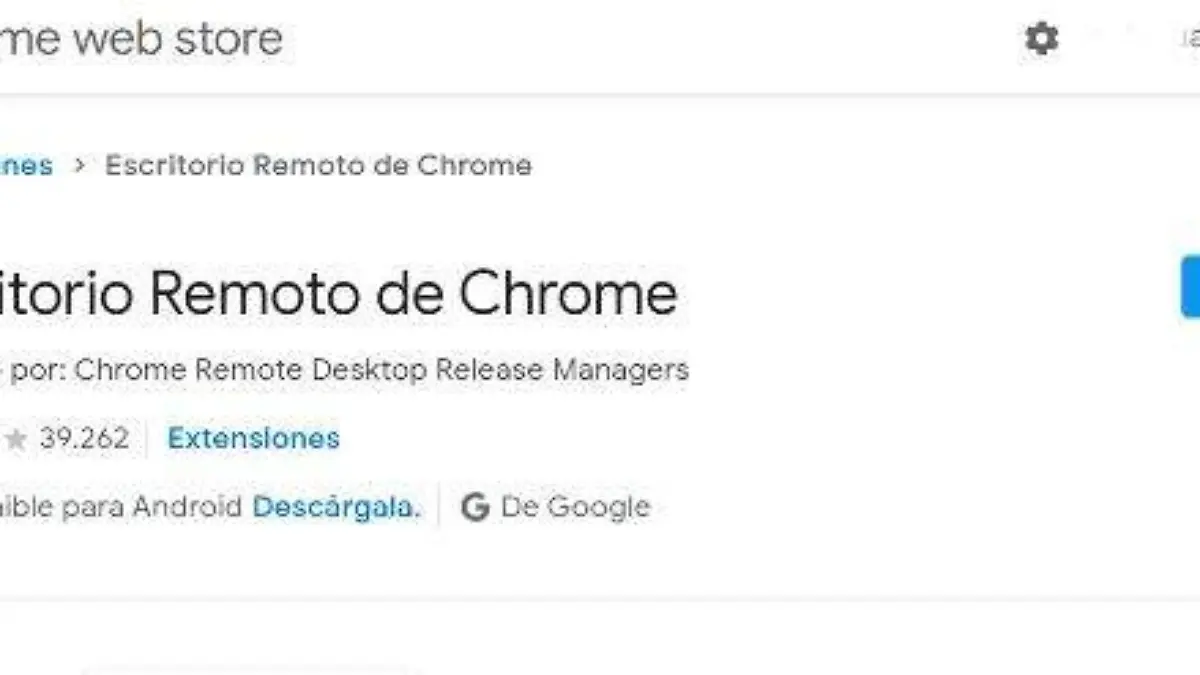Viewport: 1200px width, 675px height.
Task: Click the extension title heading
Action: pos(340,293)
